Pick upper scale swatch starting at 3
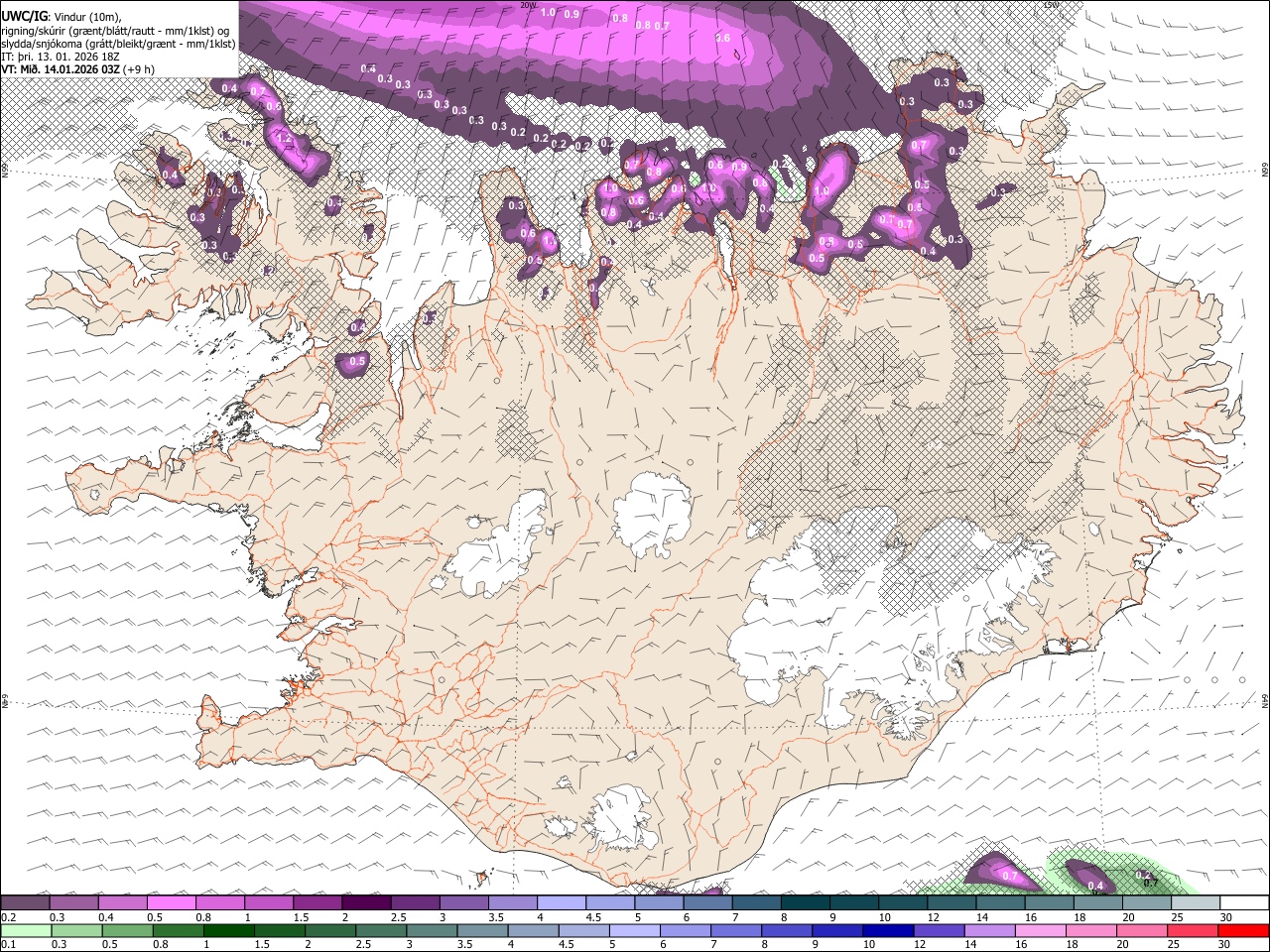Screen dimensions: 1270x952 pos(462,903)
